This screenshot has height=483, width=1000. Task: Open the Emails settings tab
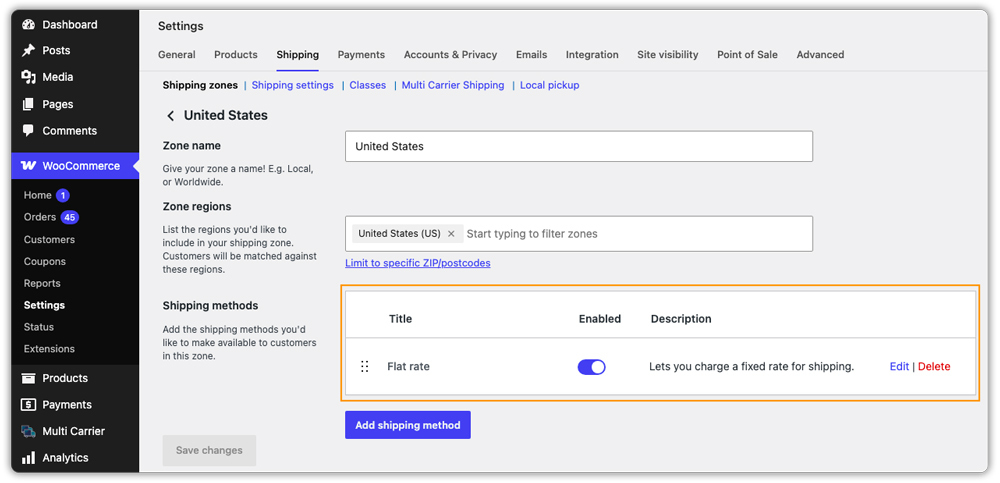pos(531,55)
